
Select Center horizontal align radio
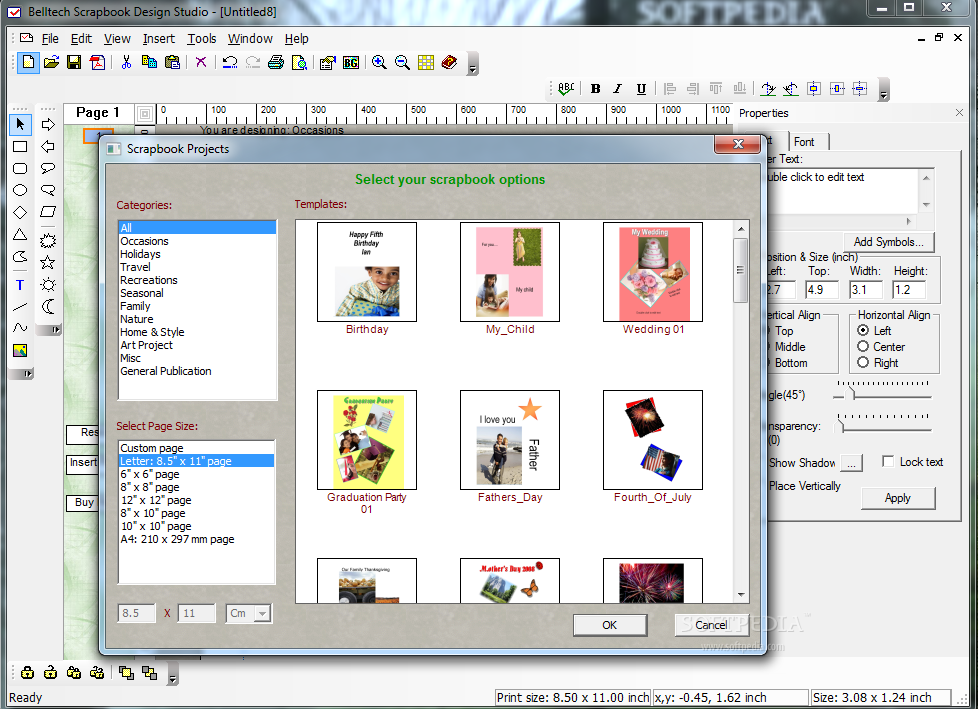coord(863,346)
